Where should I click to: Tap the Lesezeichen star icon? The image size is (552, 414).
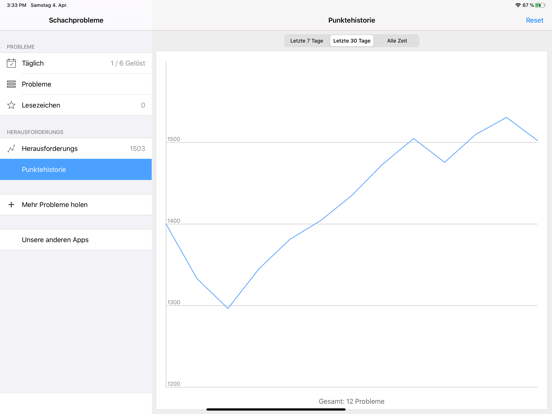(x=11, y=105)
